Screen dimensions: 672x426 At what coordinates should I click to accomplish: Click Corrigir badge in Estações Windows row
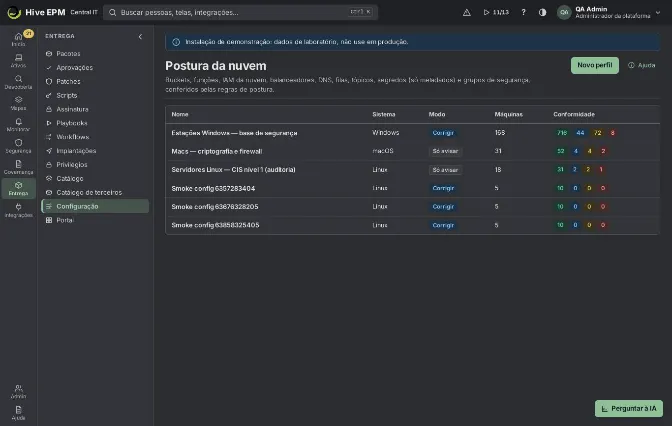tap(443, 133)
